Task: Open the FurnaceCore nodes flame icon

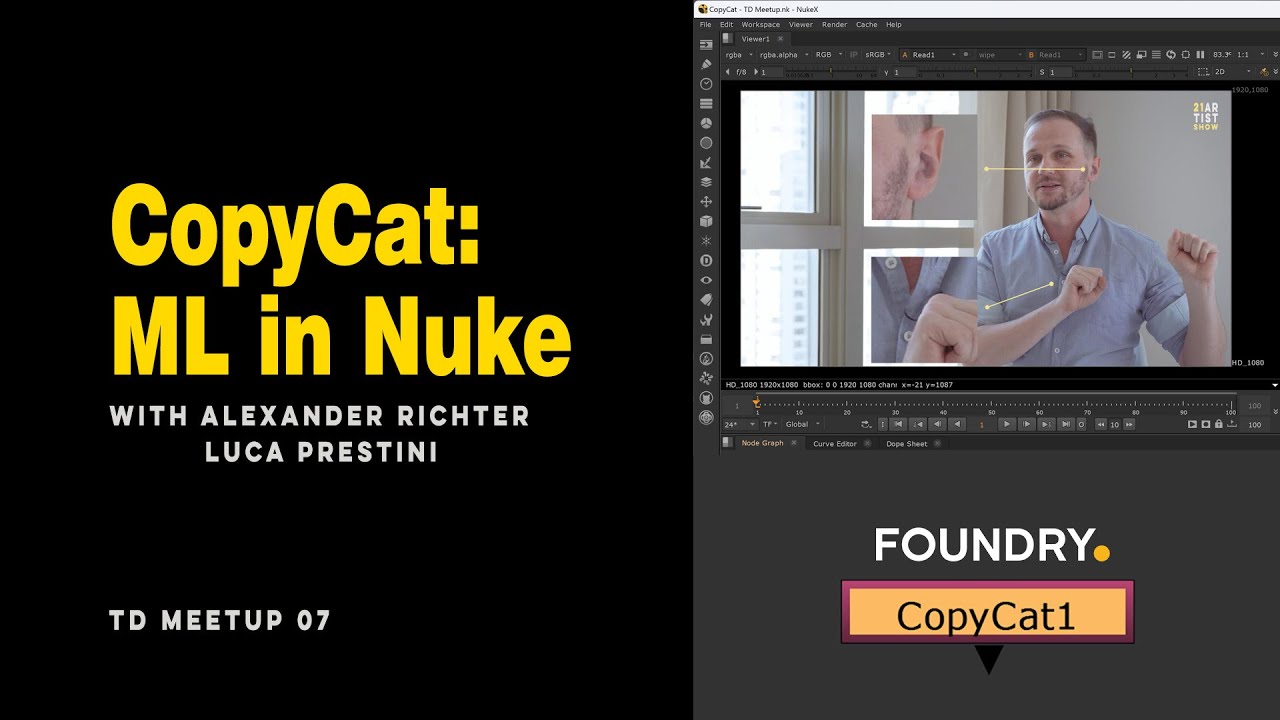Action: point(706,358)
